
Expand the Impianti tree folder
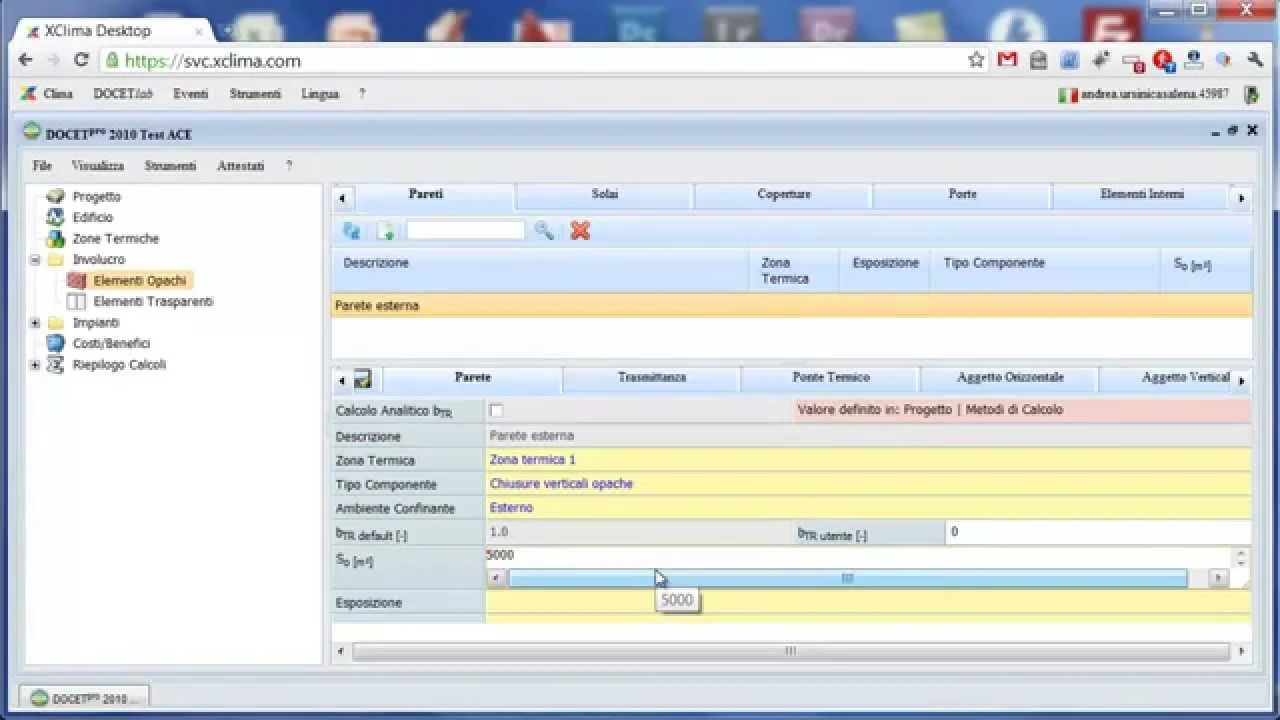[x=36, y=323]
